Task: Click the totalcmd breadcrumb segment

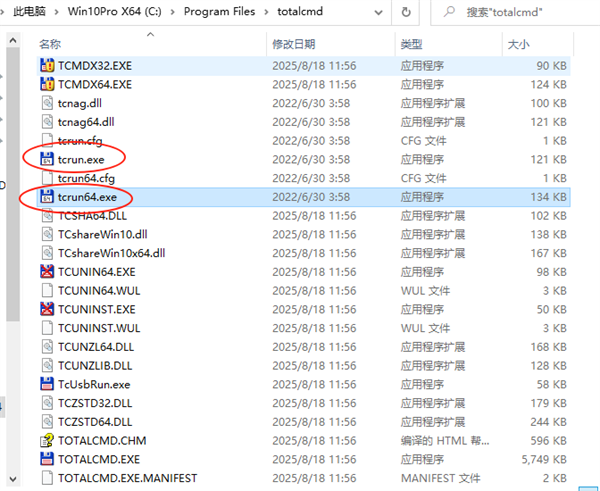Action: pos(300,11)
